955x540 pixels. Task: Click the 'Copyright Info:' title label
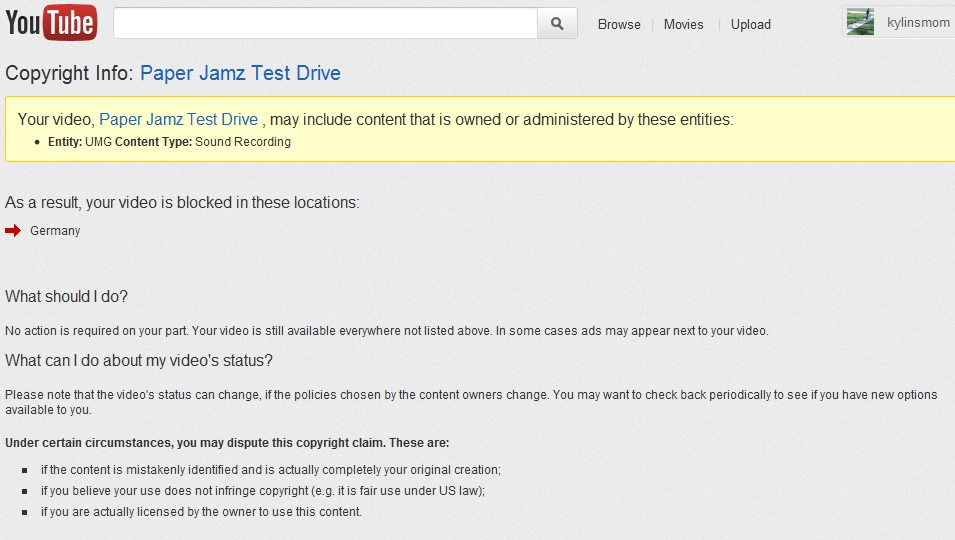click(x=69, y=73)
